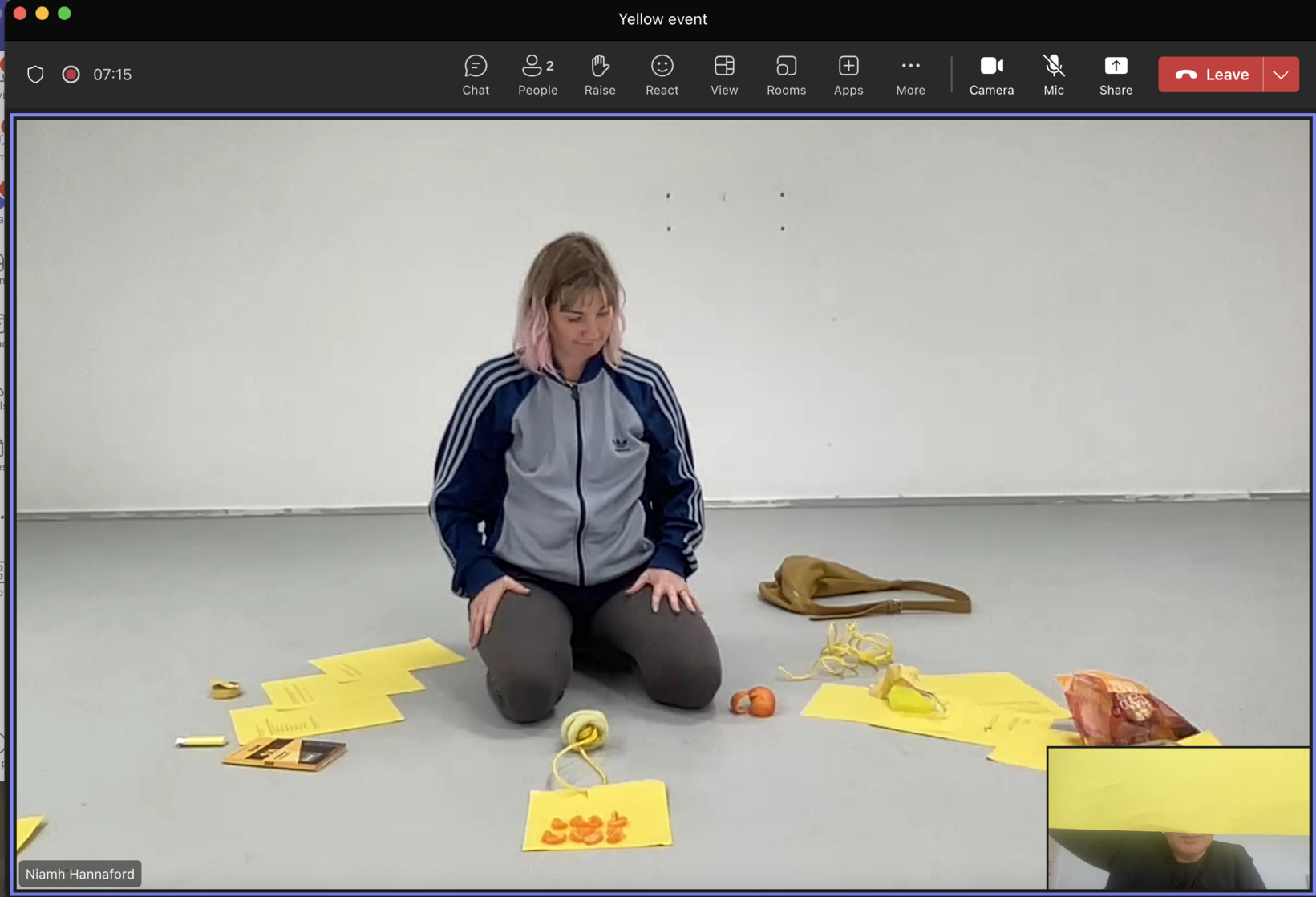The width and height of the screenshot is (1316, 897).
Task: Click the shield security icon
Action: coord(35,75)
